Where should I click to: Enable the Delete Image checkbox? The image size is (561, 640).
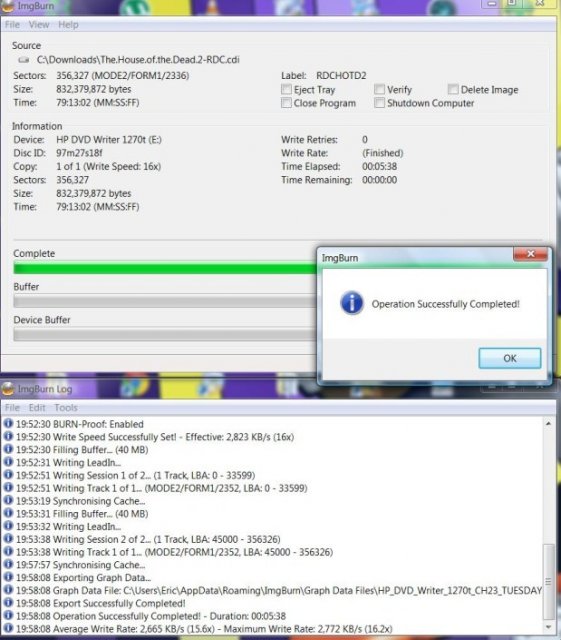[x=453, y=89]
